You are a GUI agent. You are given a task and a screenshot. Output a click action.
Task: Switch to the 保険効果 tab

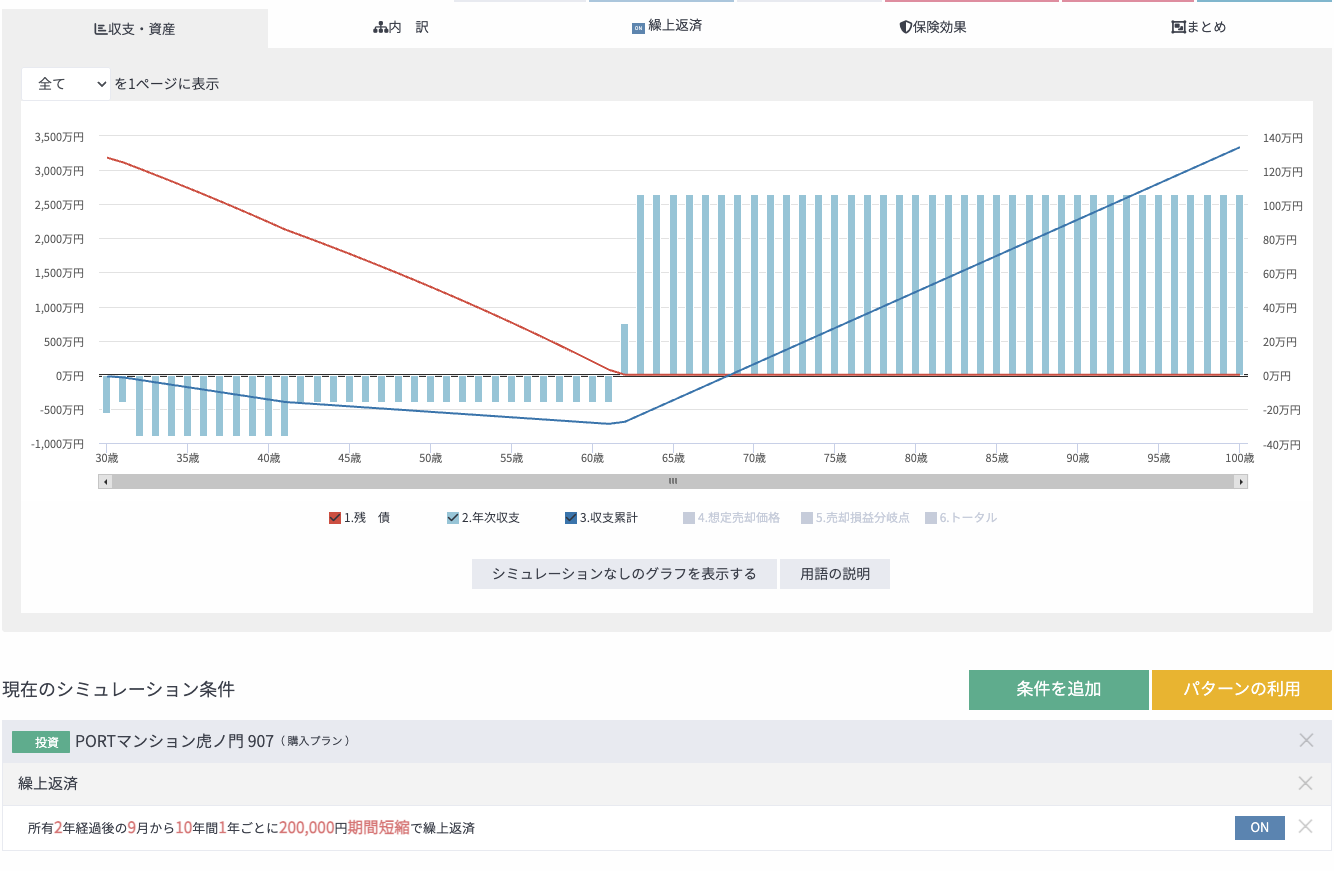[x=932, y=28]
